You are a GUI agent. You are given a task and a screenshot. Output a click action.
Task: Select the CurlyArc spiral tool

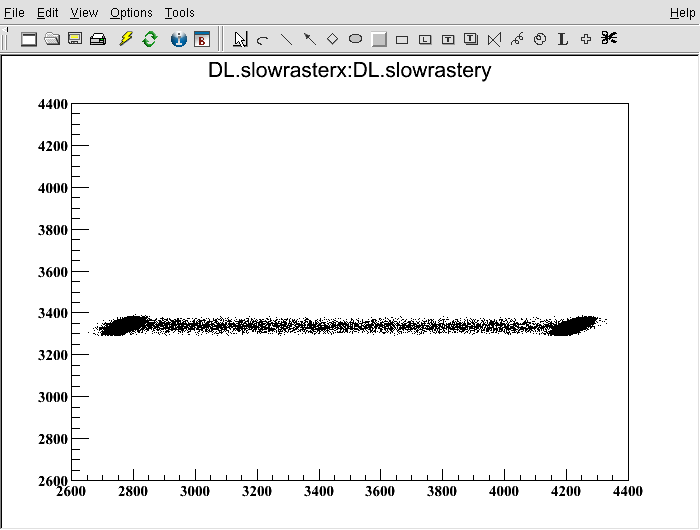click(x=540, y=39)
